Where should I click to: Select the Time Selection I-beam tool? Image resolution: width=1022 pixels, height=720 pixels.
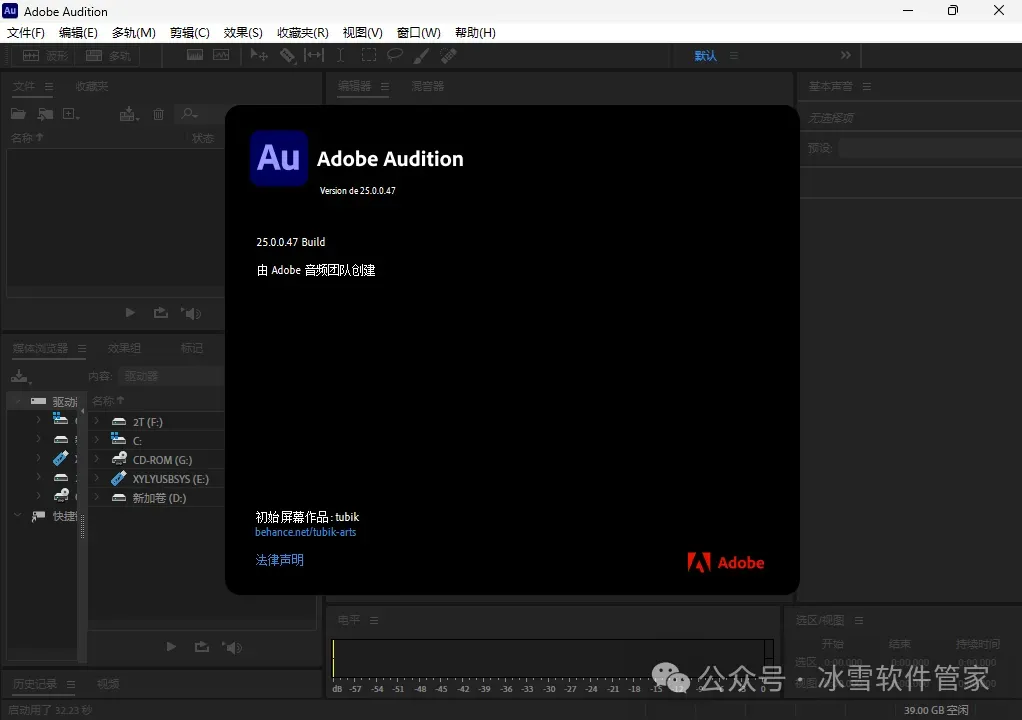coord(340,55)
